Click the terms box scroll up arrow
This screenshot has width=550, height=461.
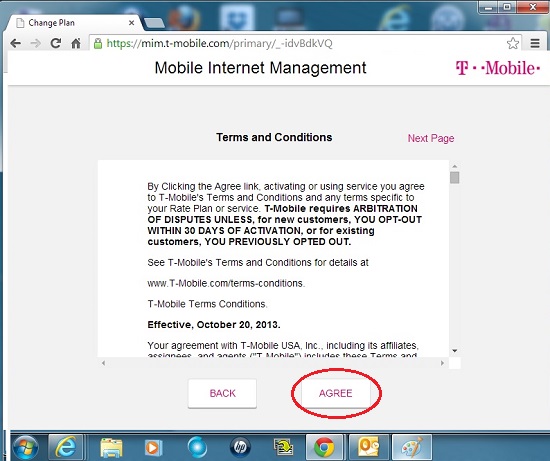(455, 166)
